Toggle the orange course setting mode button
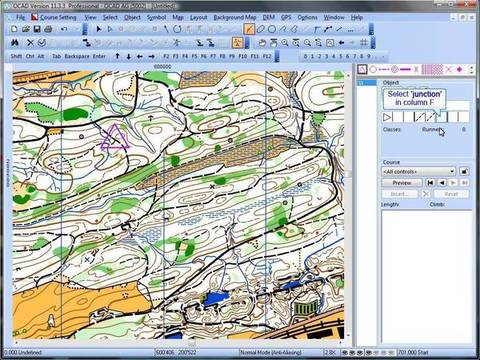480x360 pixels. (238, 43)
